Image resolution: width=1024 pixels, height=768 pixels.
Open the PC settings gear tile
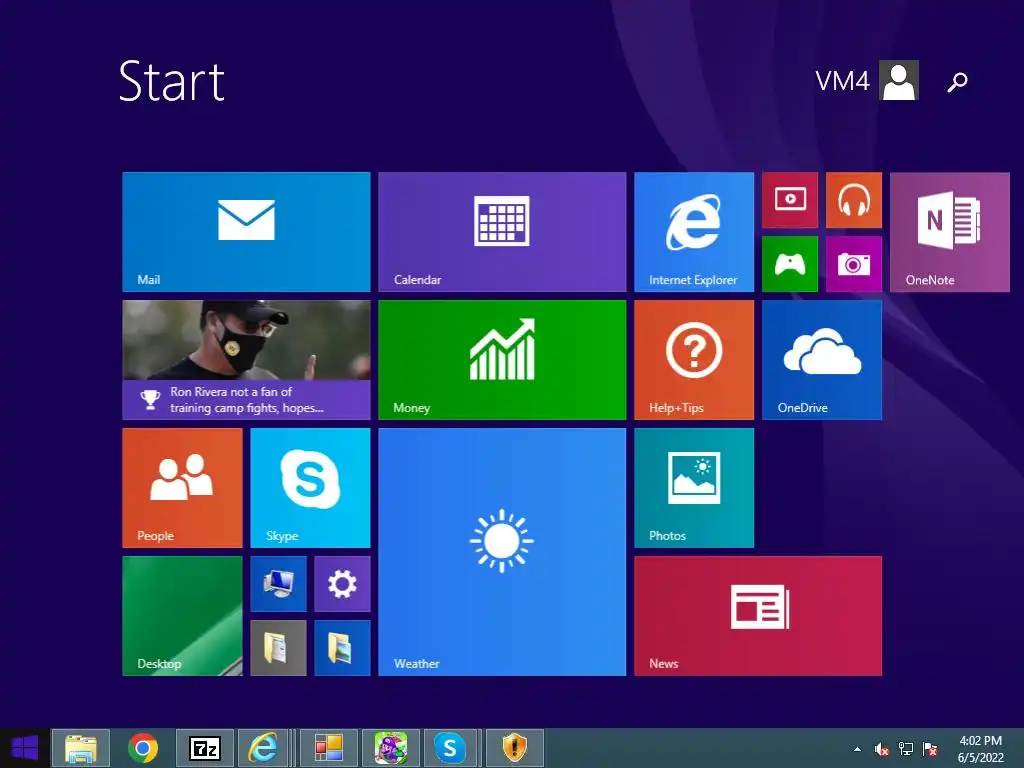[342, 584]
